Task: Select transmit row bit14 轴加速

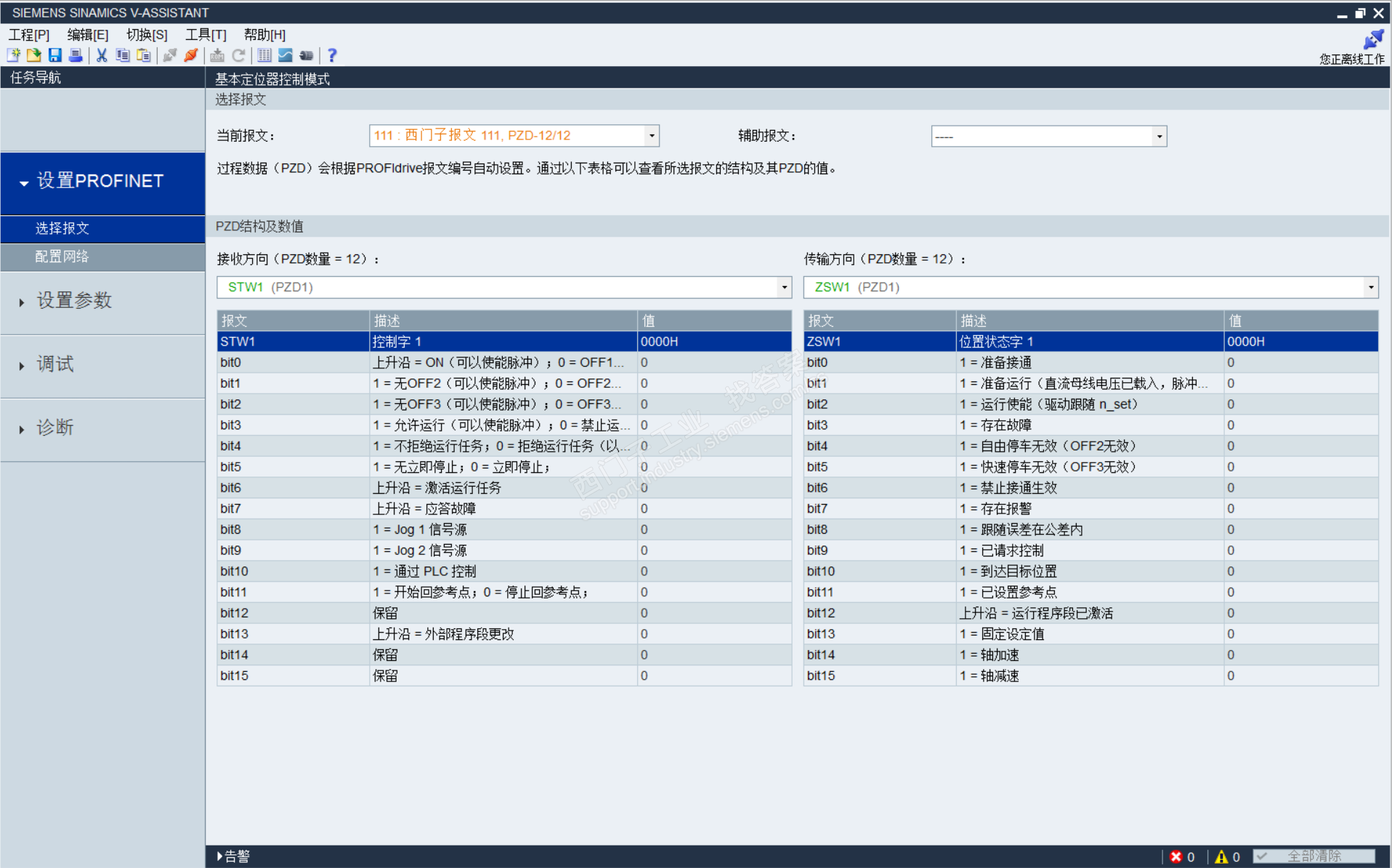Action: click(x=1090, y=655)
